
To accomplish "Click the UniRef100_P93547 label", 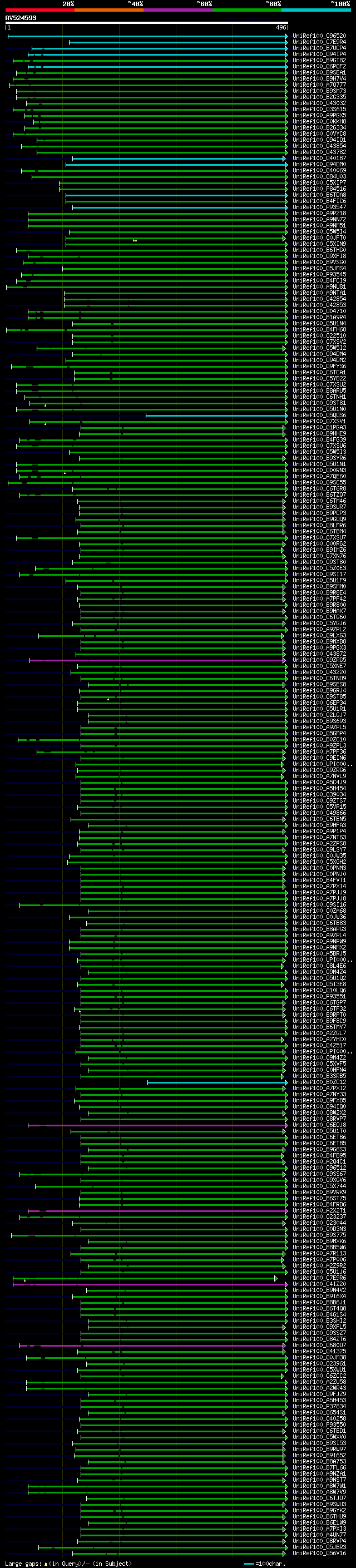I will point(319,207).
